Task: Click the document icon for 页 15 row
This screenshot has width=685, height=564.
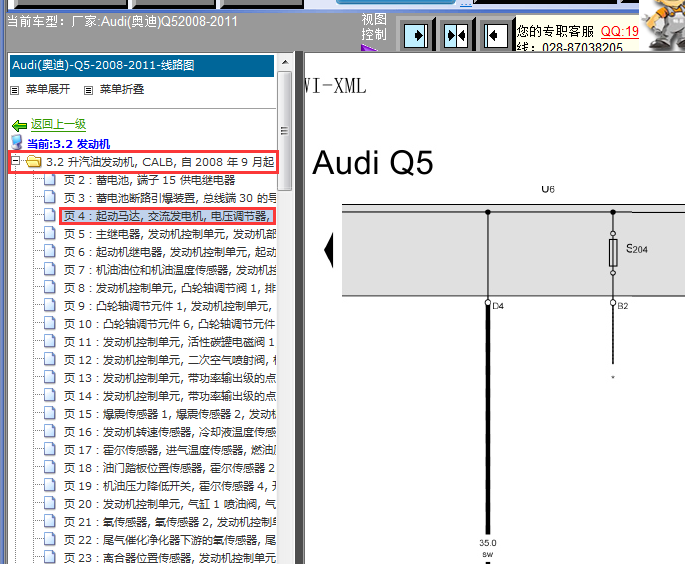Action: coord(50,413)
